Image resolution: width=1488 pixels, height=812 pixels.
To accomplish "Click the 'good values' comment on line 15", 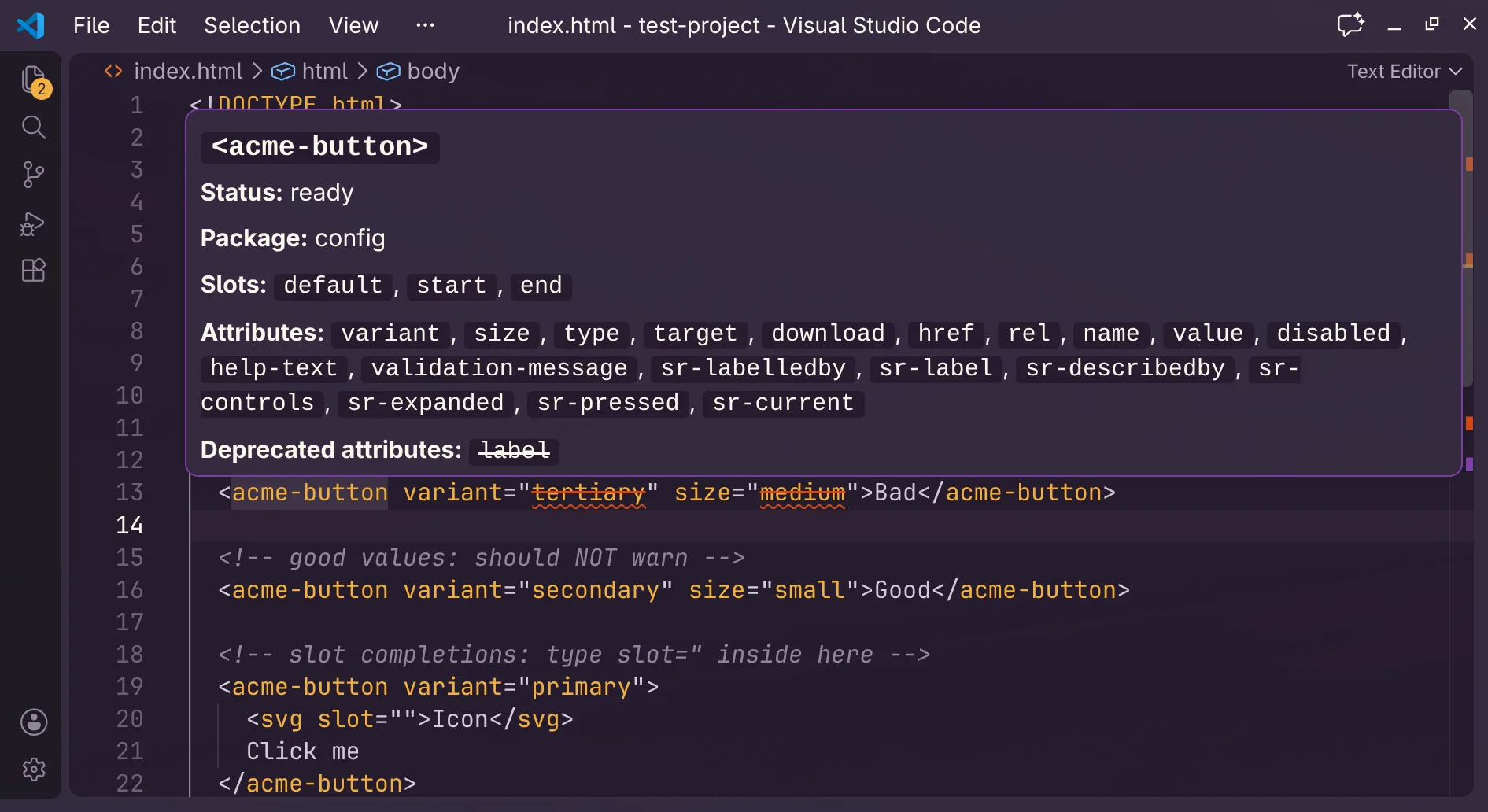I will pos(481,558).
